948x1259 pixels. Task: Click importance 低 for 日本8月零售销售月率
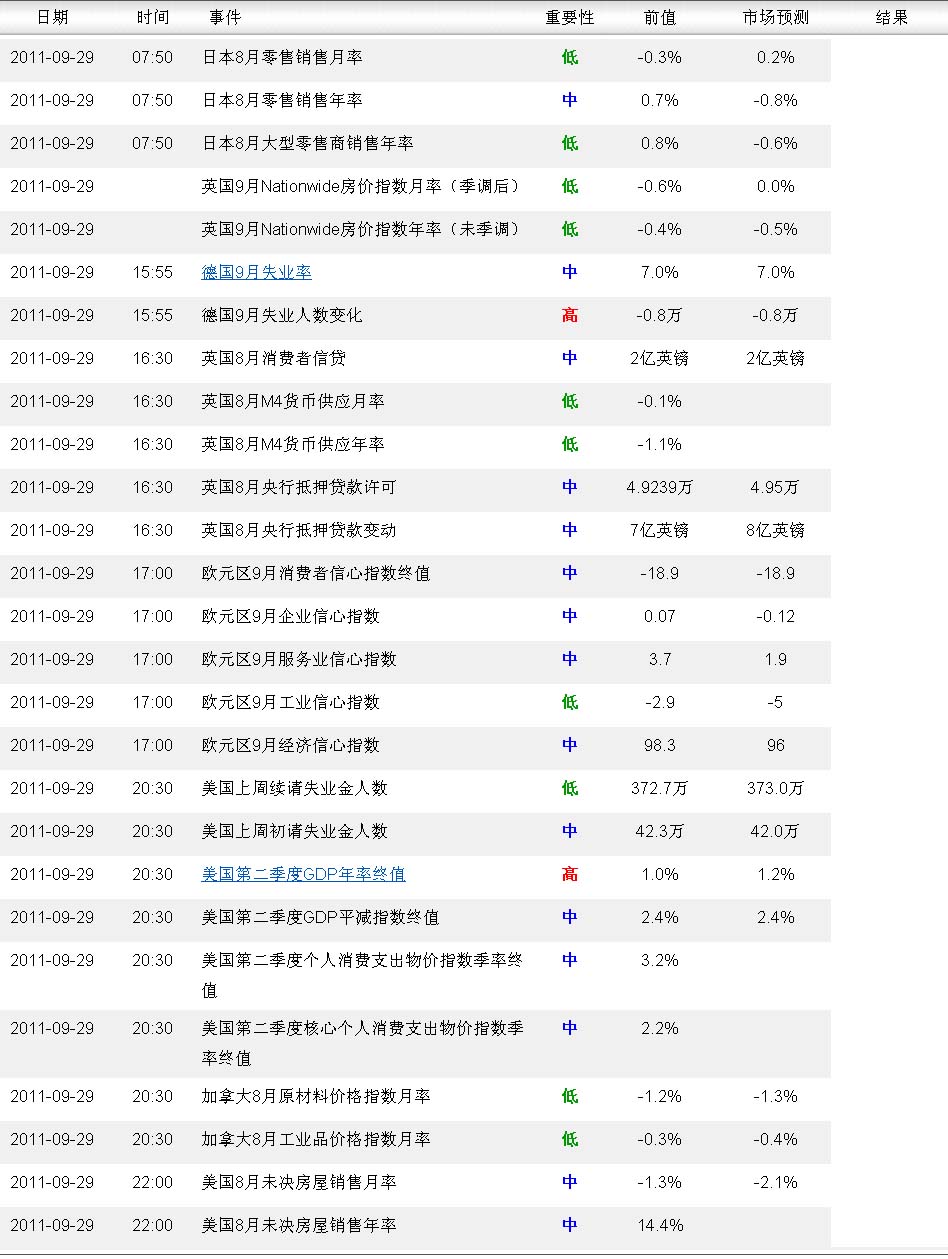(570, 57)
